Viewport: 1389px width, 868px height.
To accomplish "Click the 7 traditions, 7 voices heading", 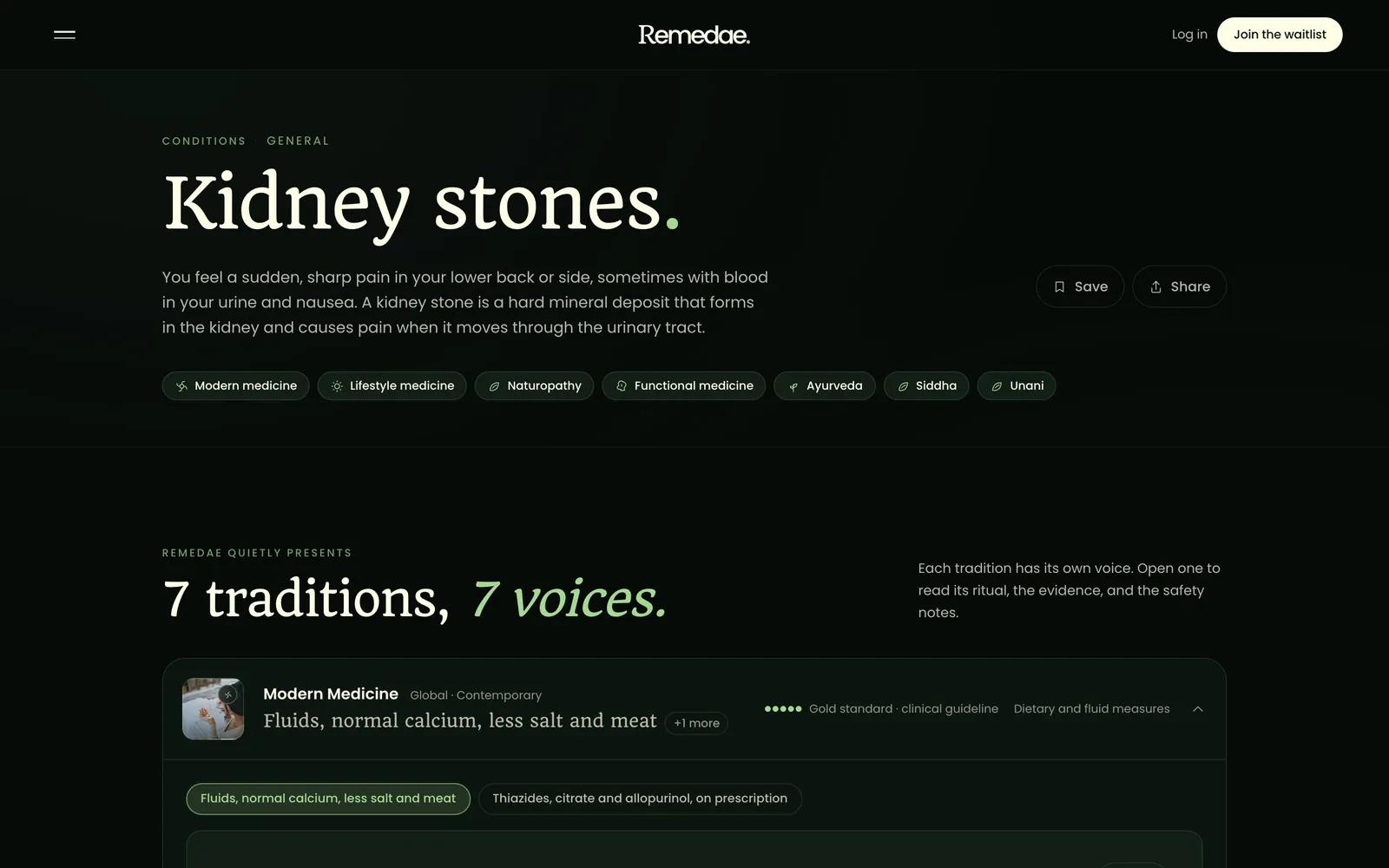I will pyautogui.click(x=415, y=599).
